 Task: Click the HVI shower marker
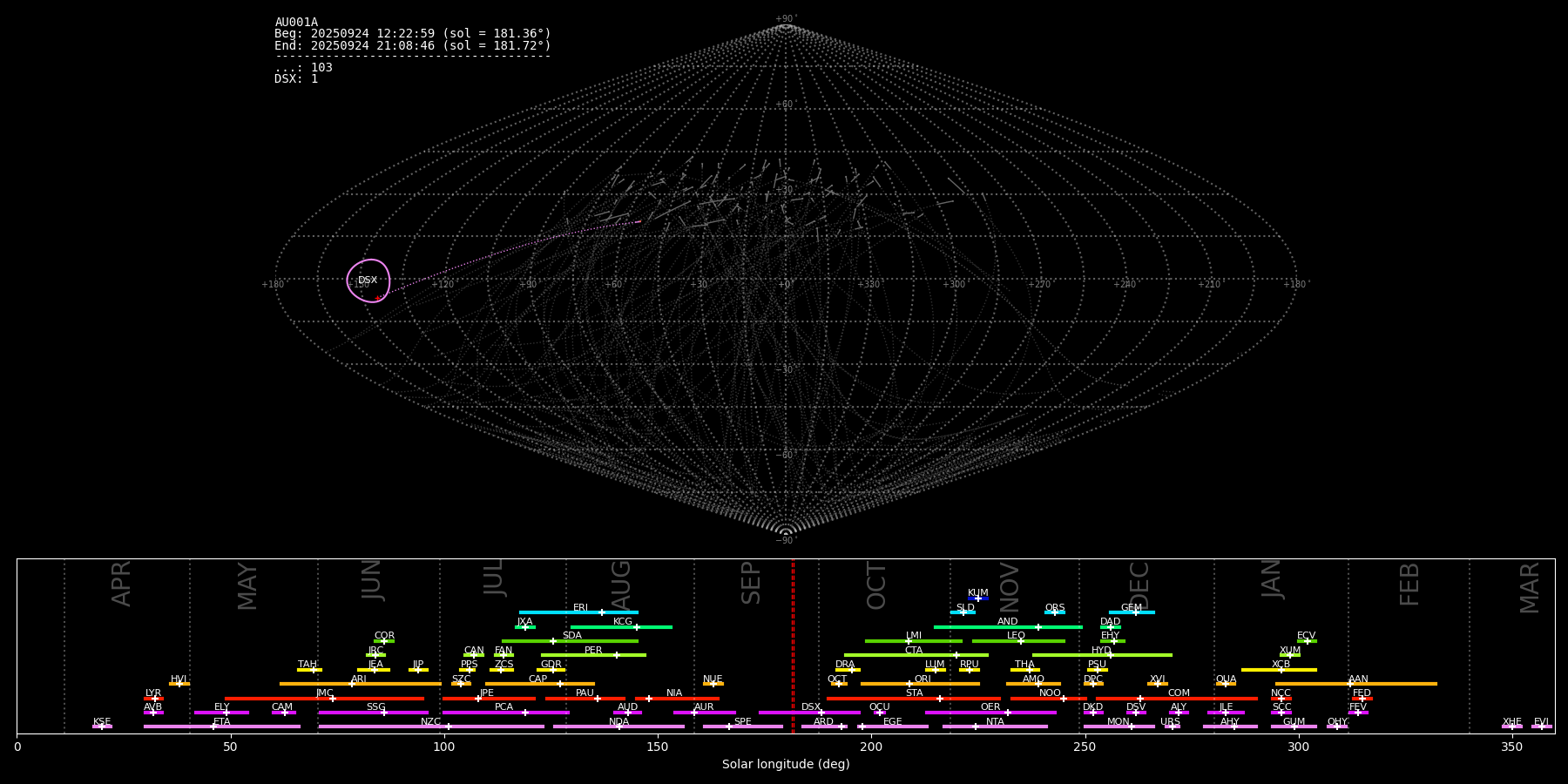(x=179, y=684)
